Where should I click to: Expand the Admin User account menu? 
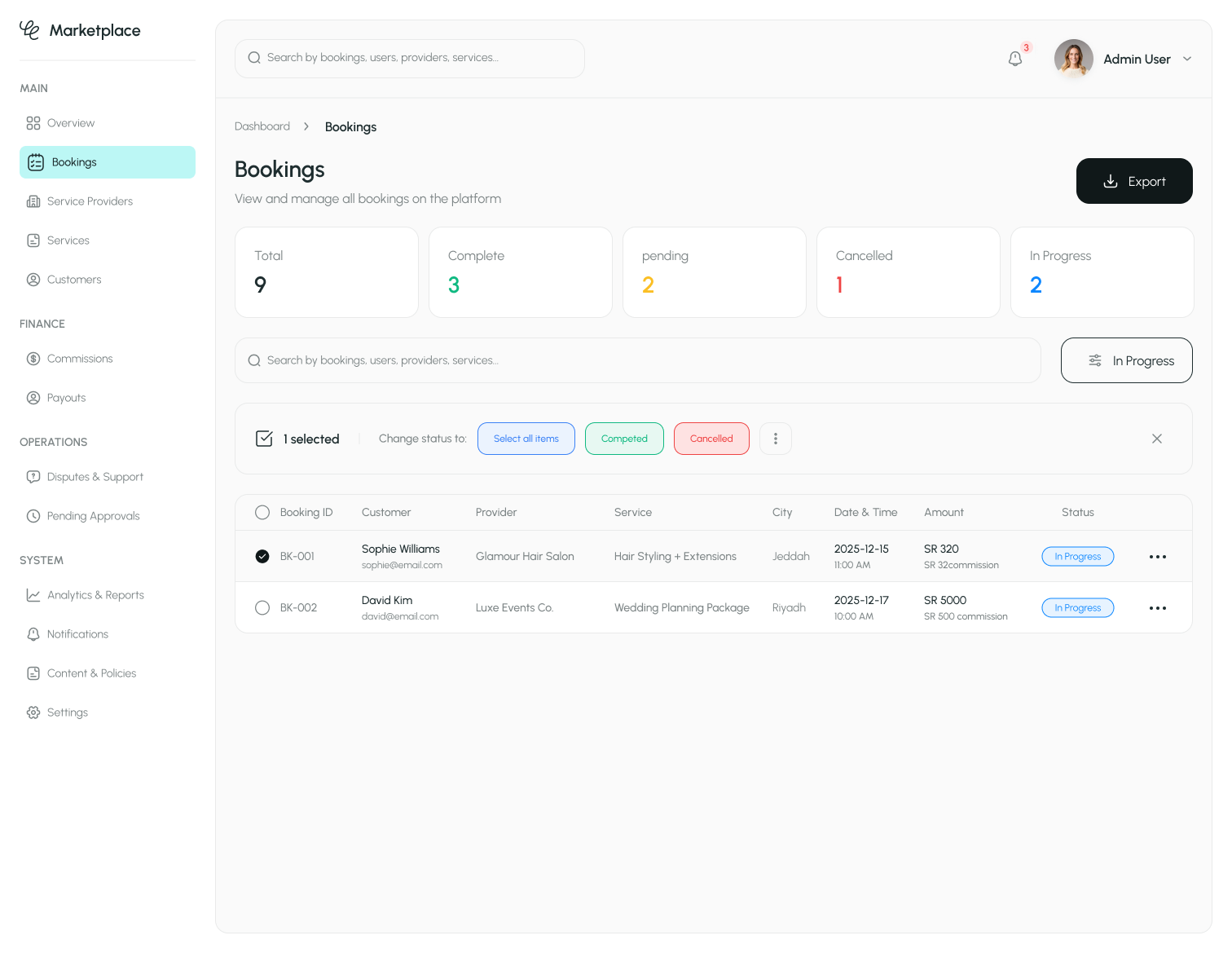tap(1187, 59)
